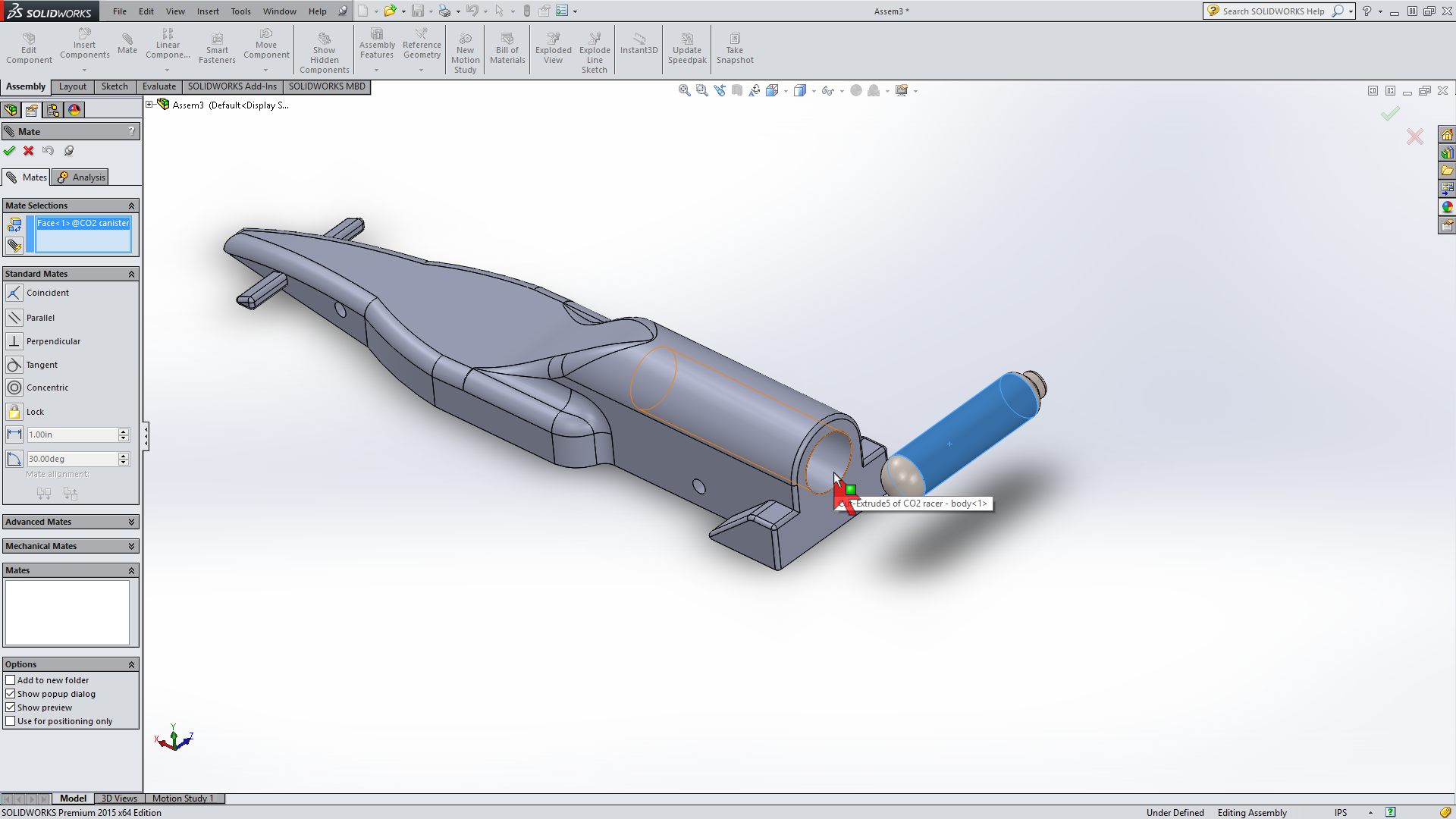1456x819 pixels.
Task: Select the Concentric mate type
Action: coord(47,388)
